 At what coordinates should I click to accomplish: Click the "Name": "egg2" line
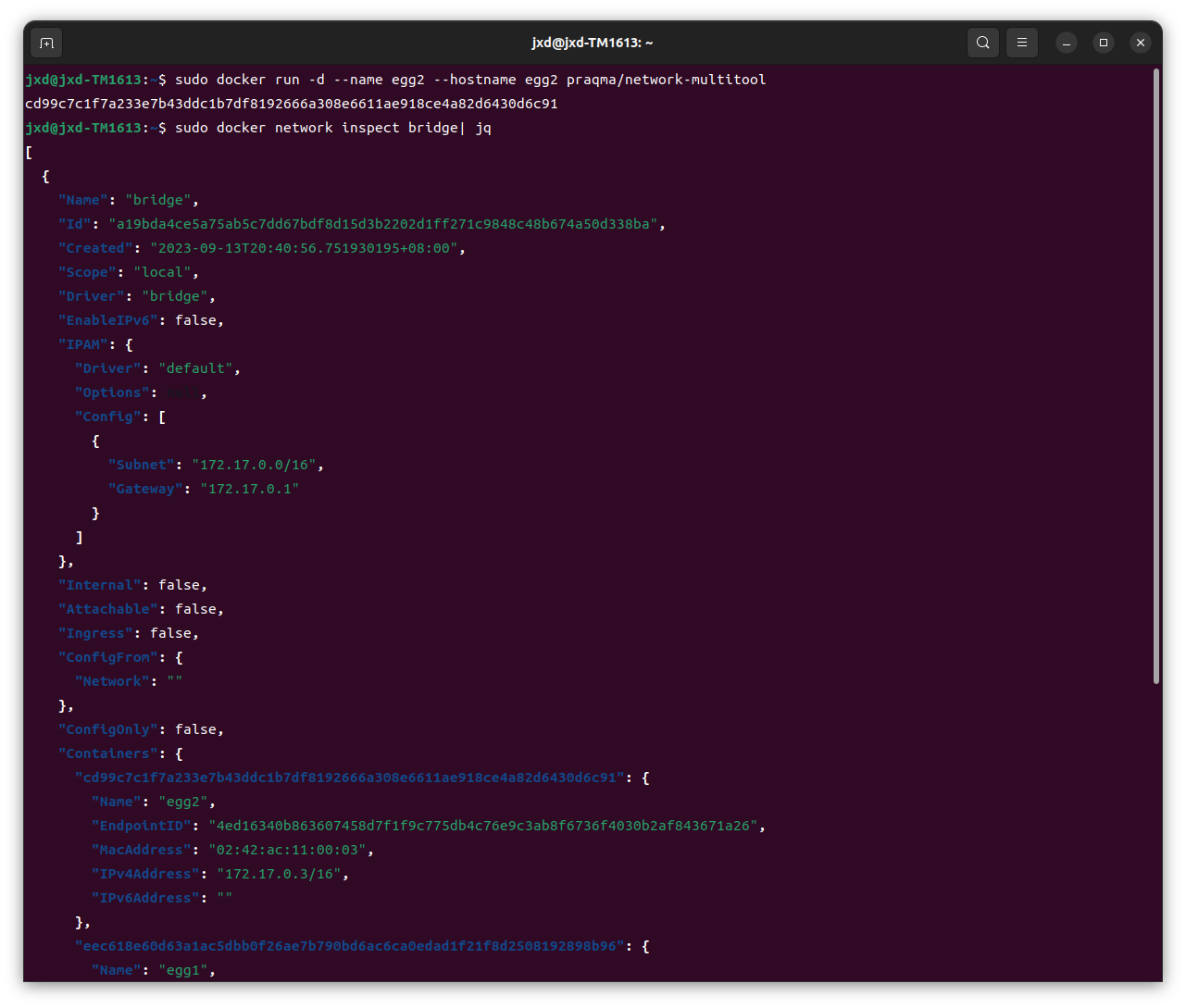pos(154,802)
